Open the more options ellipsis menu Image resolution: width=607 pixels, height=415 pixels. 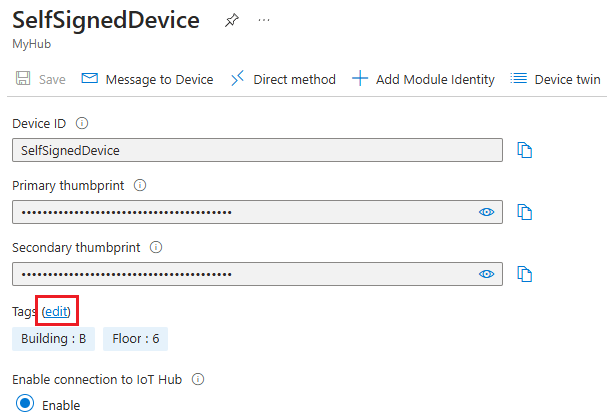coord(263,20)
